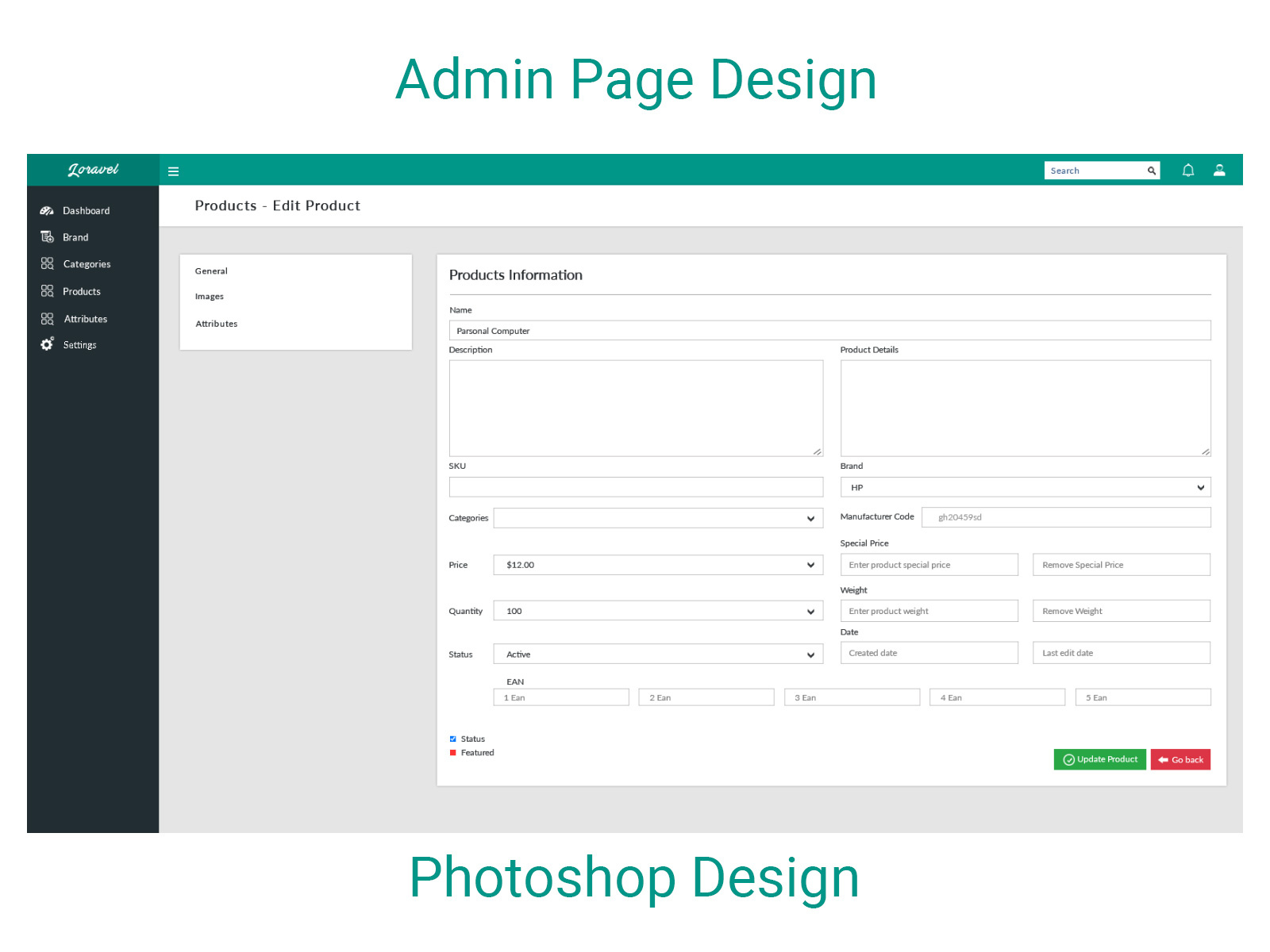Open the Dashboard from the sidebar

(86, 210)
